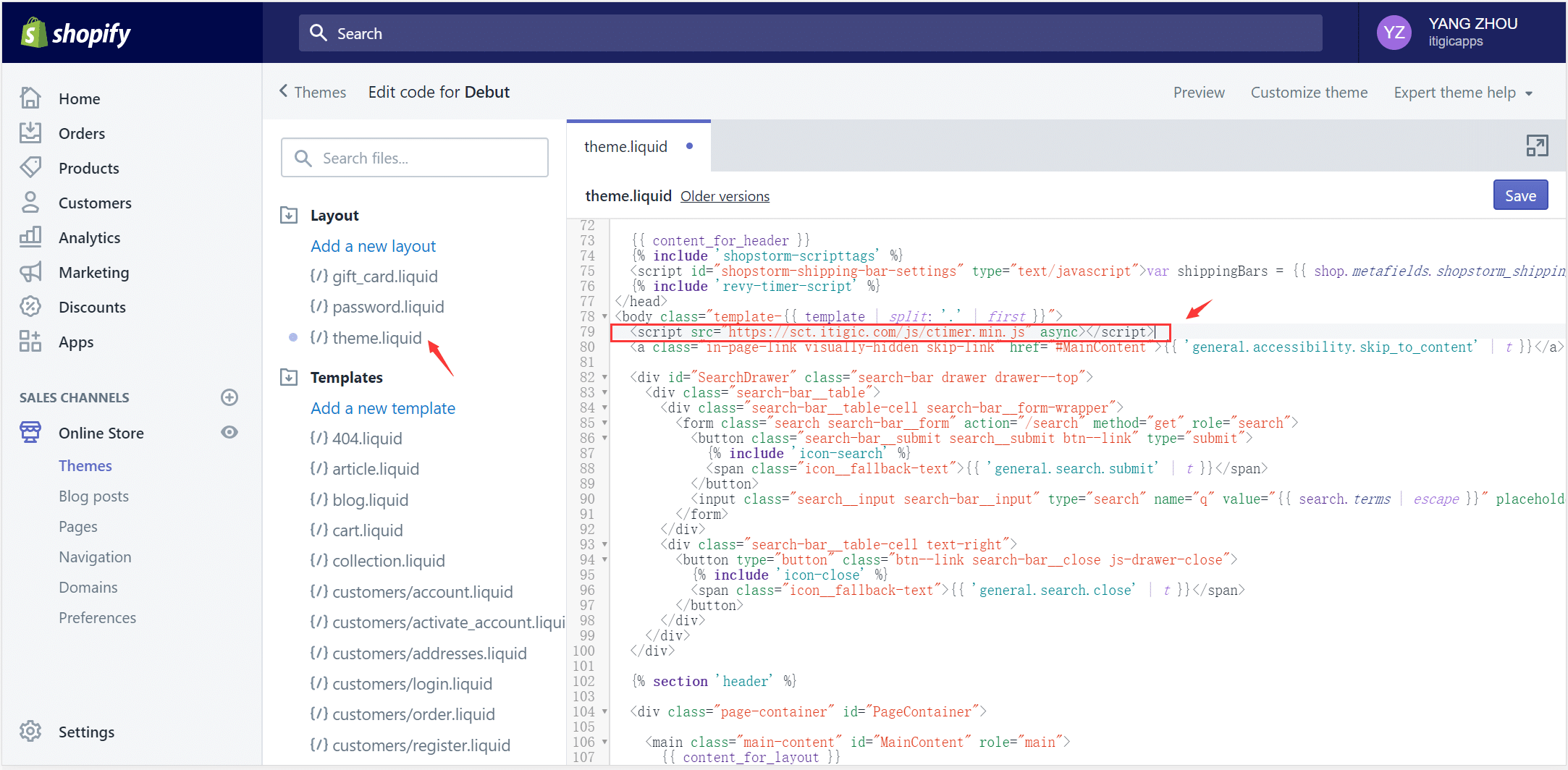Image resolution: width=1568 pixels, height=770 pixels.
Task: Click the Marketing megaphone icon
Action: coord(30,272)
